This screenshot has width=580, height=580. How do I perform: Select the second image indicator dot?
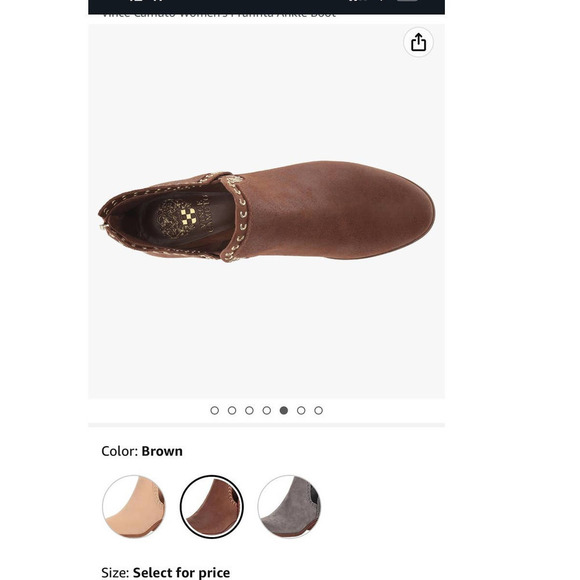pos(232,410)
